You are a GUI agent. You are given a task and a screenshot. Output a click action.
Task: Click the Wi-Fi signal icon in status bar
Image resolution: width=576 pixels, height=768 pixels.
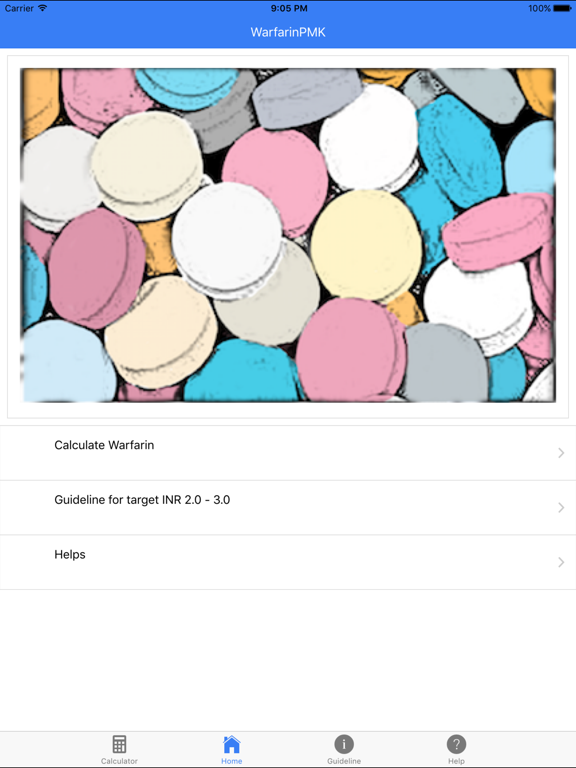tap(43, 8)
